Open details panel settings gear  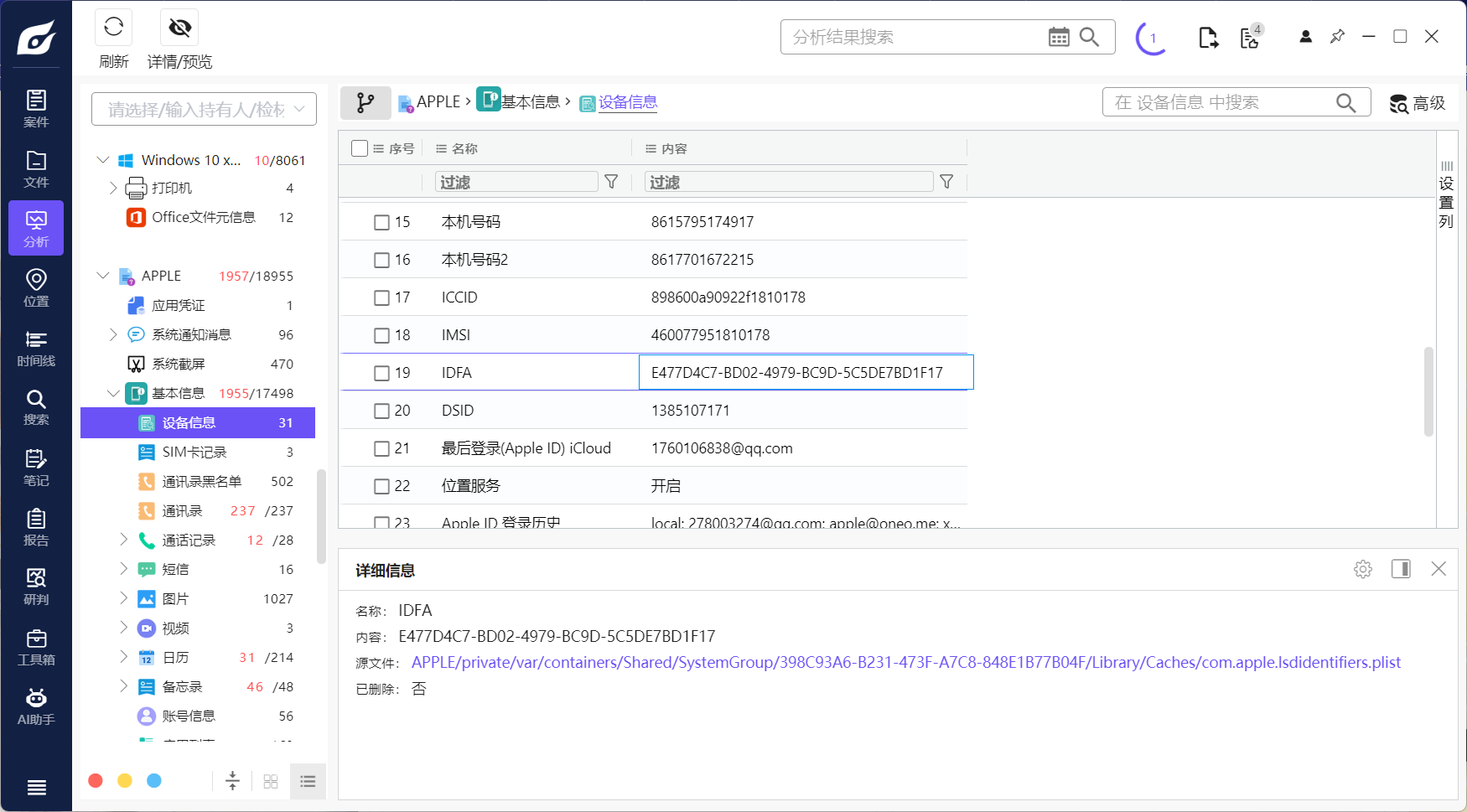coord(1363,569)
